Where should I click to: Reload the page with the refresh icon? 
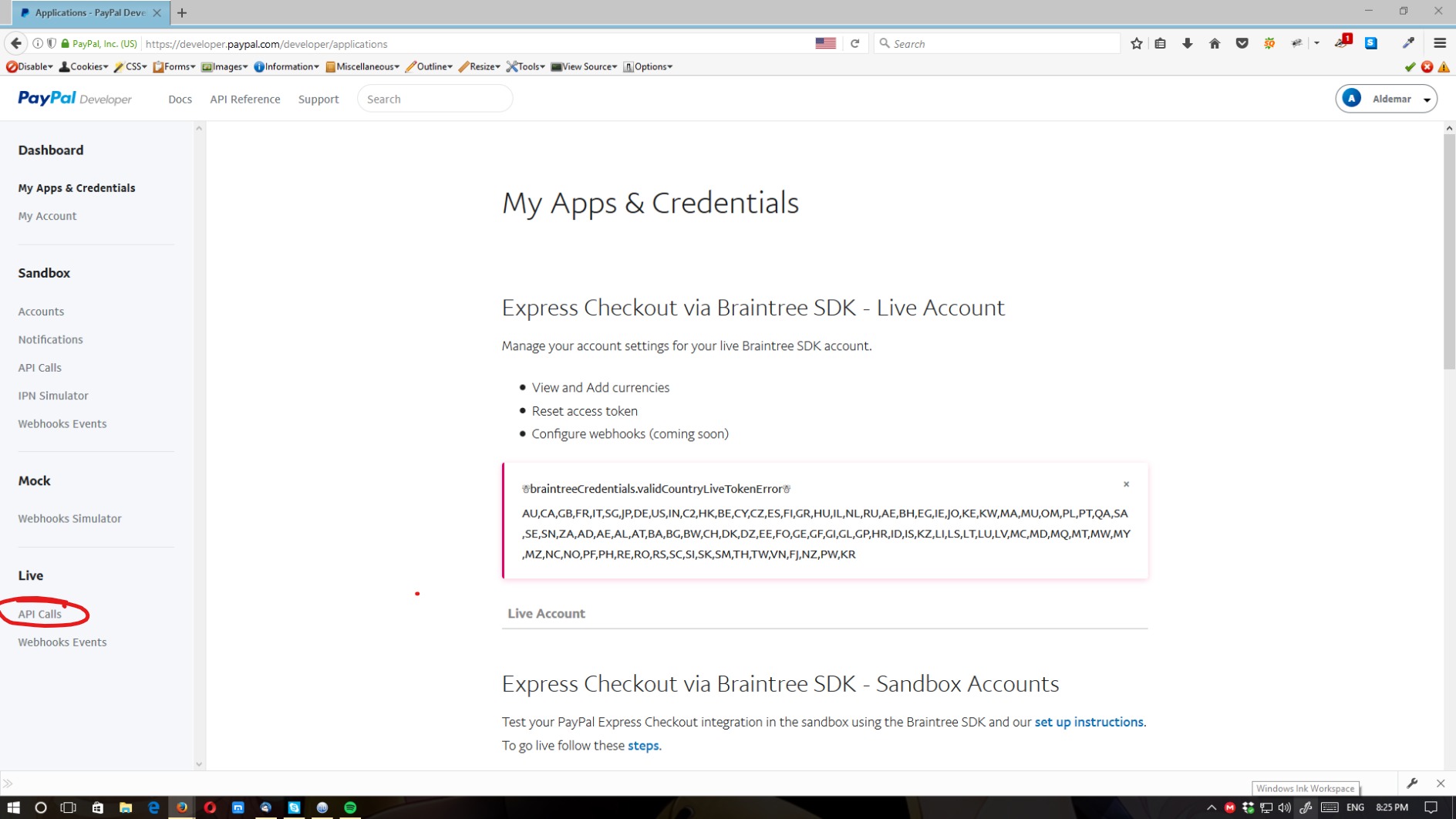tap(854, 44)
